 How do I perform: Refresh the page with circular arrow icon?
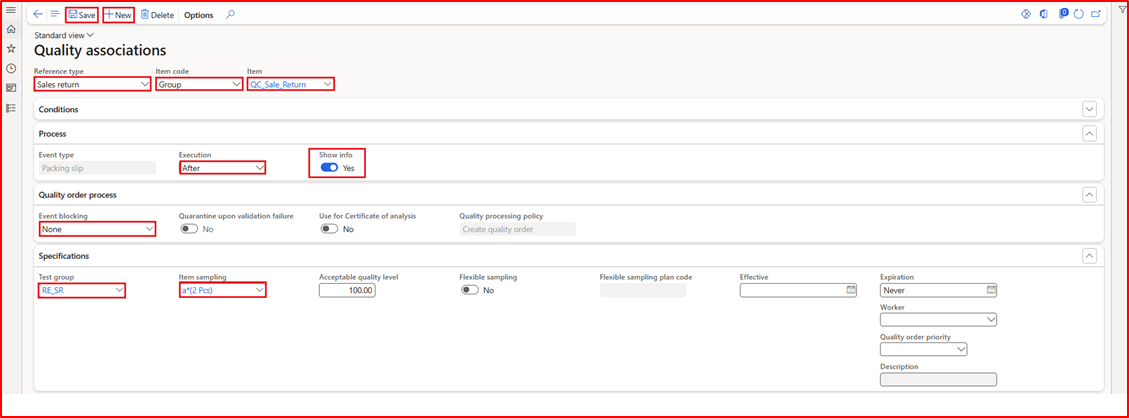[x=1078, y=15]
